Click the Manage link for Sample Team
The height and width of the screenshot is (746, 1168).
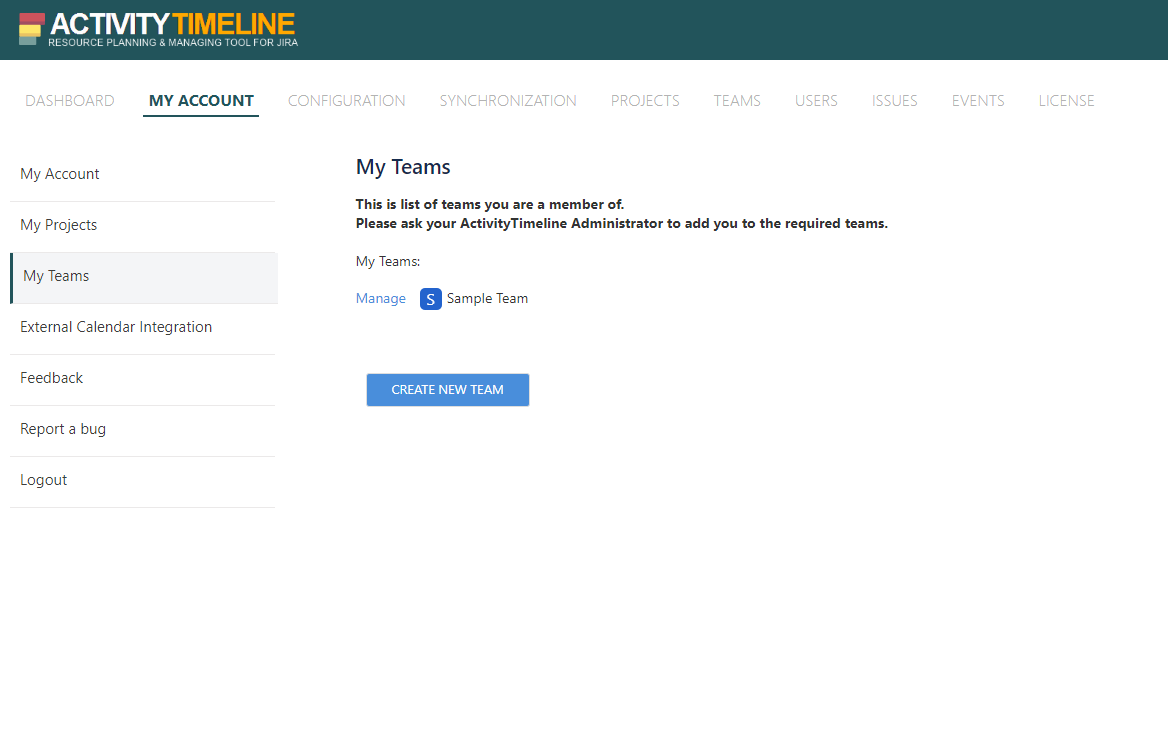click(381, 299)
